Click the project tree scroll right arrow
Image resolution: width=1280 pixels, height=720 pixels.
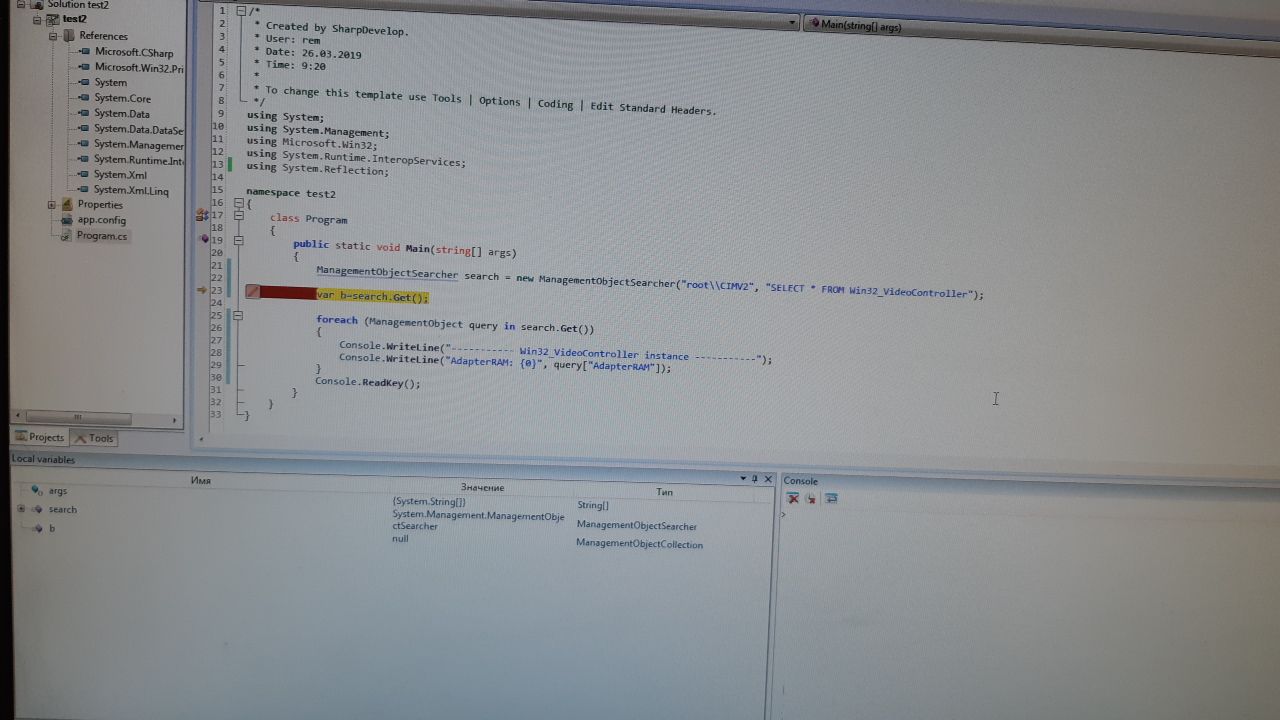click(174, 420)
